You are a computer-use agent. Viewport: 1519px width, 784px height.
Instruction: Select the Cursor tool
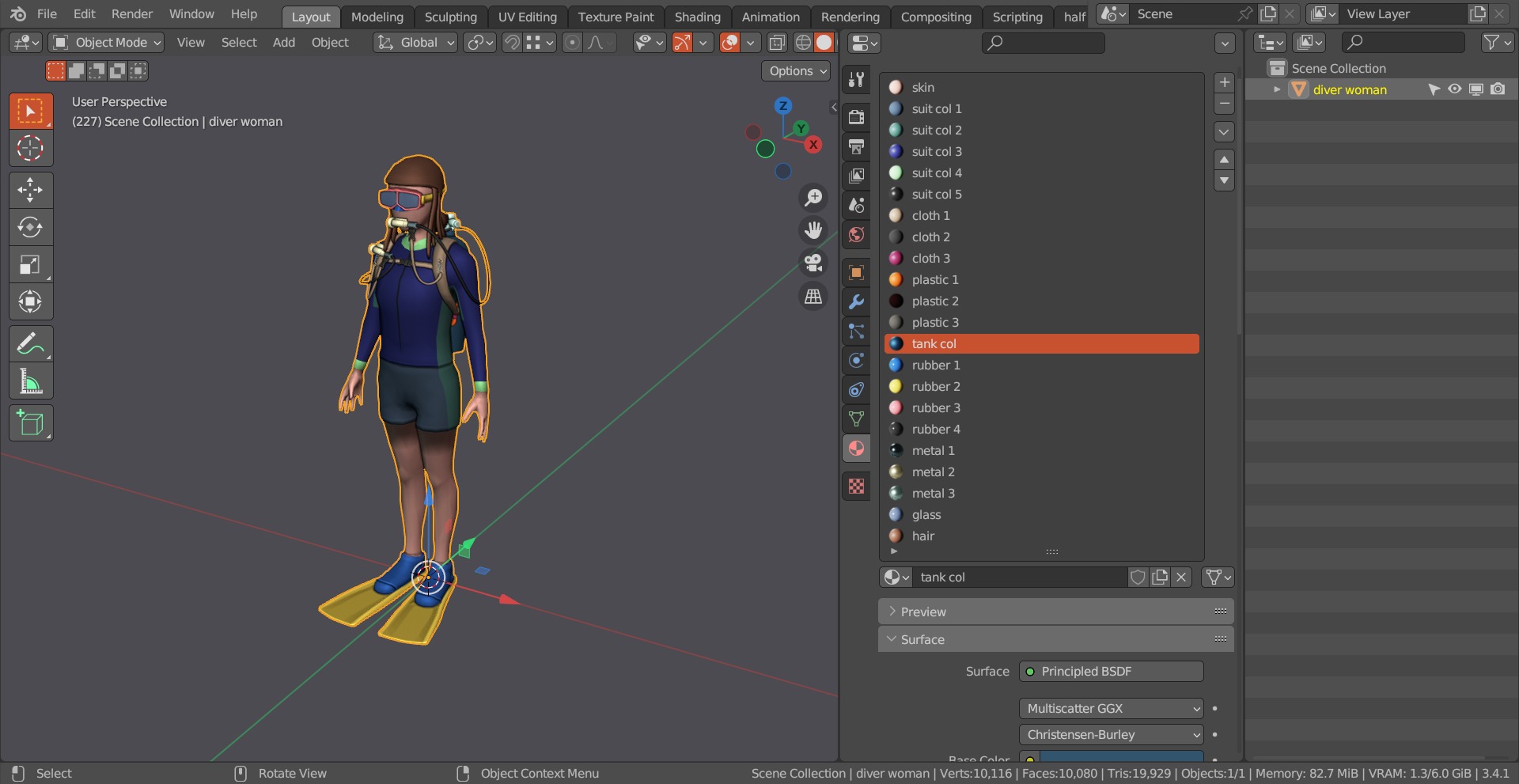tap(31, 148)
